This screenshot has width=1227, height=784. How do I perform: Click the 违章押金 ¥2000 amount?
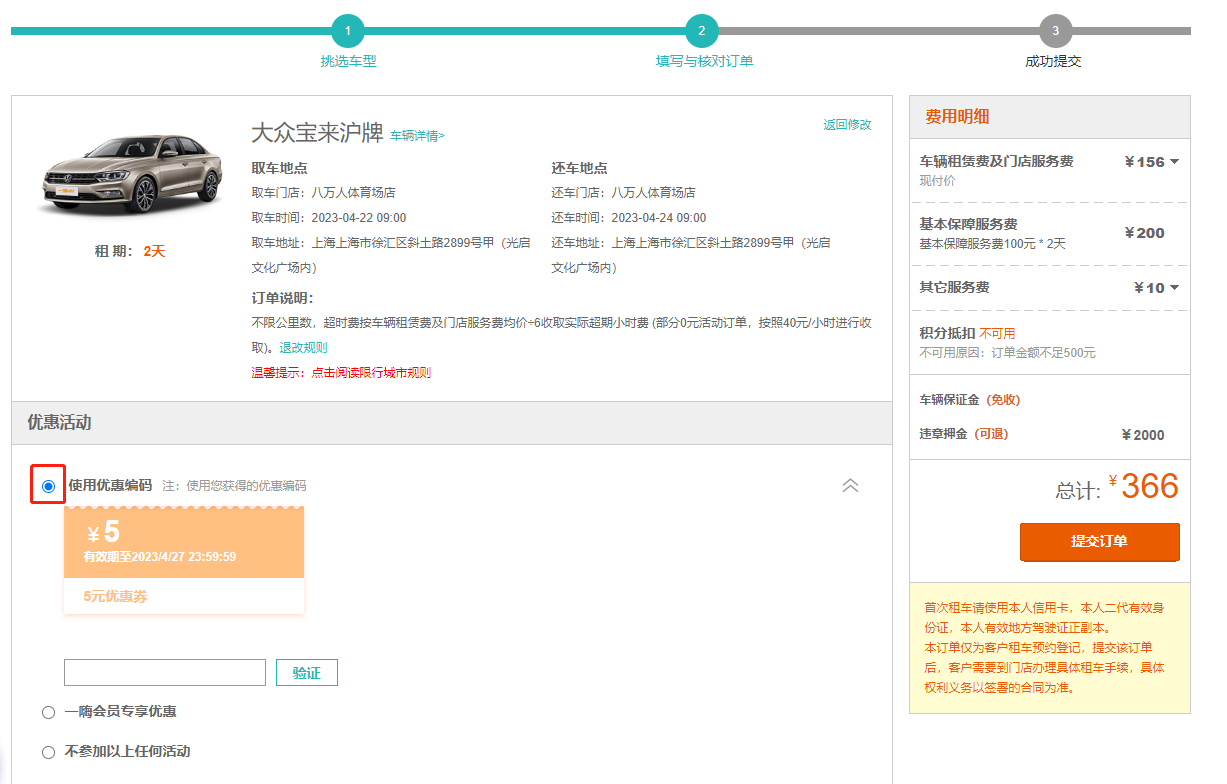pos(1144,435)
